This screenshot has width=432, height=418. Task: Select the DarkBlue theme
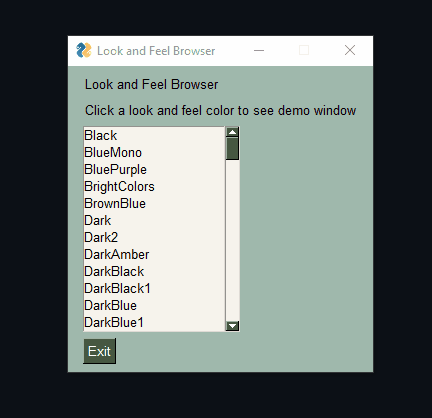(154, 306)
